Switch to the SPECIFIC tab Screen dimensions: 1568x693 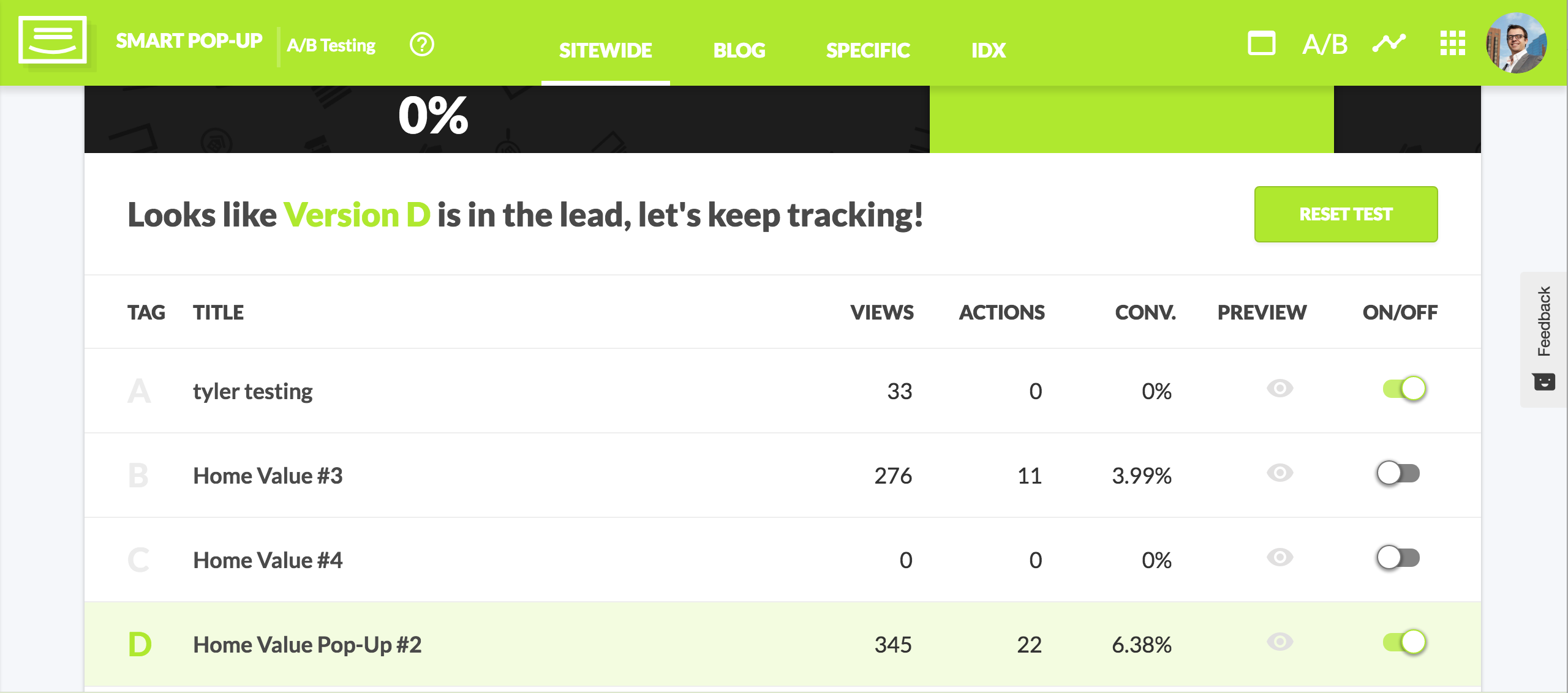click(868, 50)
